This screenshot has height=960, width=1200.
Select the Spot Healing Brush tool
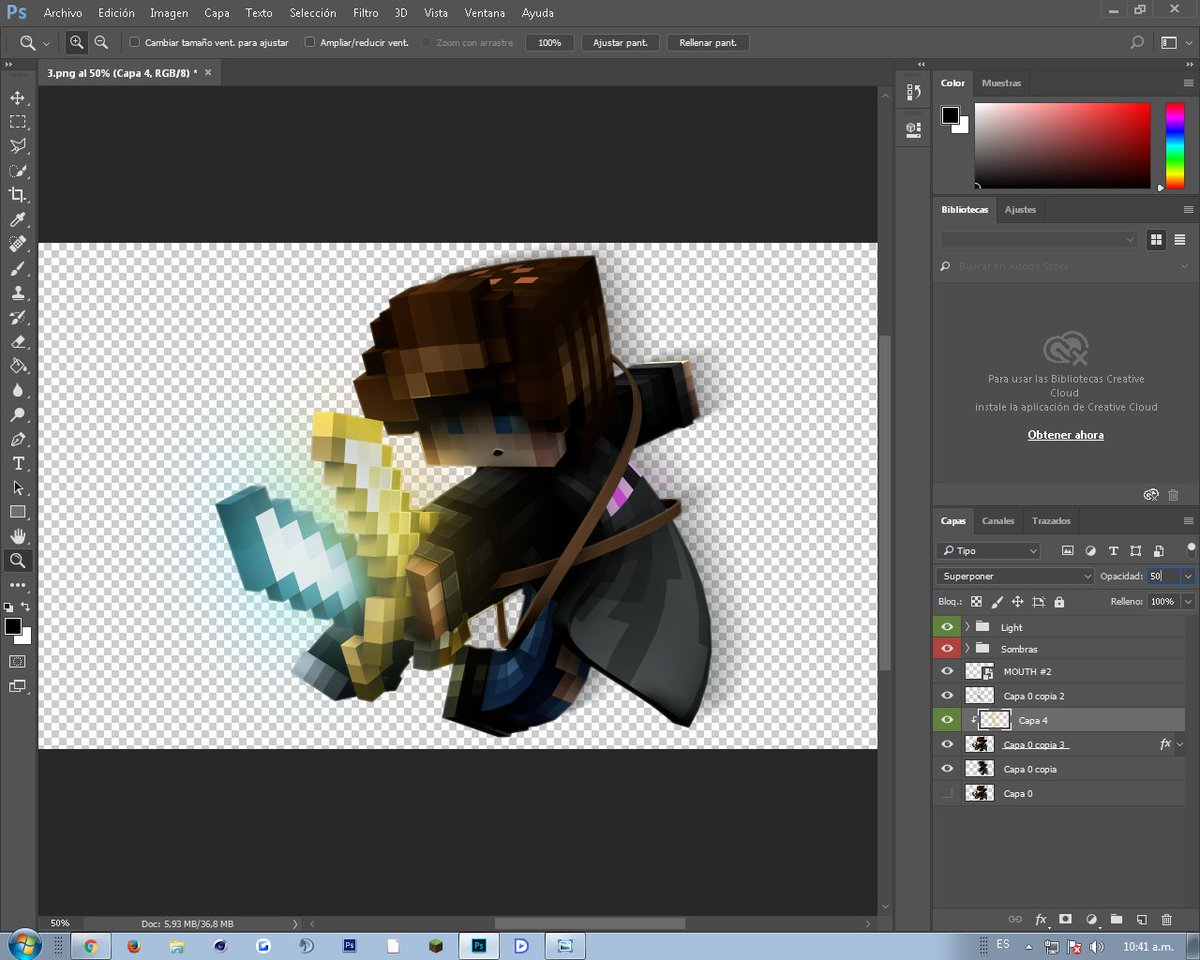18,244
